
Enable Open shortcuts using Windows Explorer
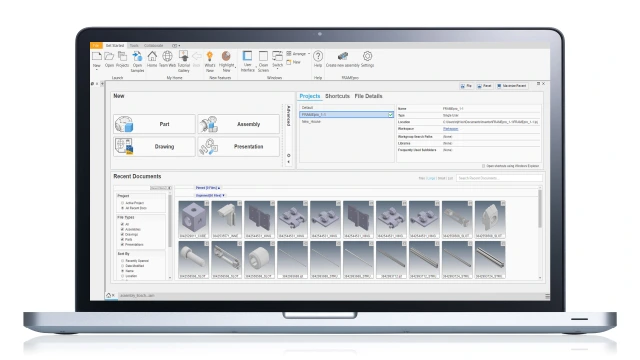[x=484, y=166]
